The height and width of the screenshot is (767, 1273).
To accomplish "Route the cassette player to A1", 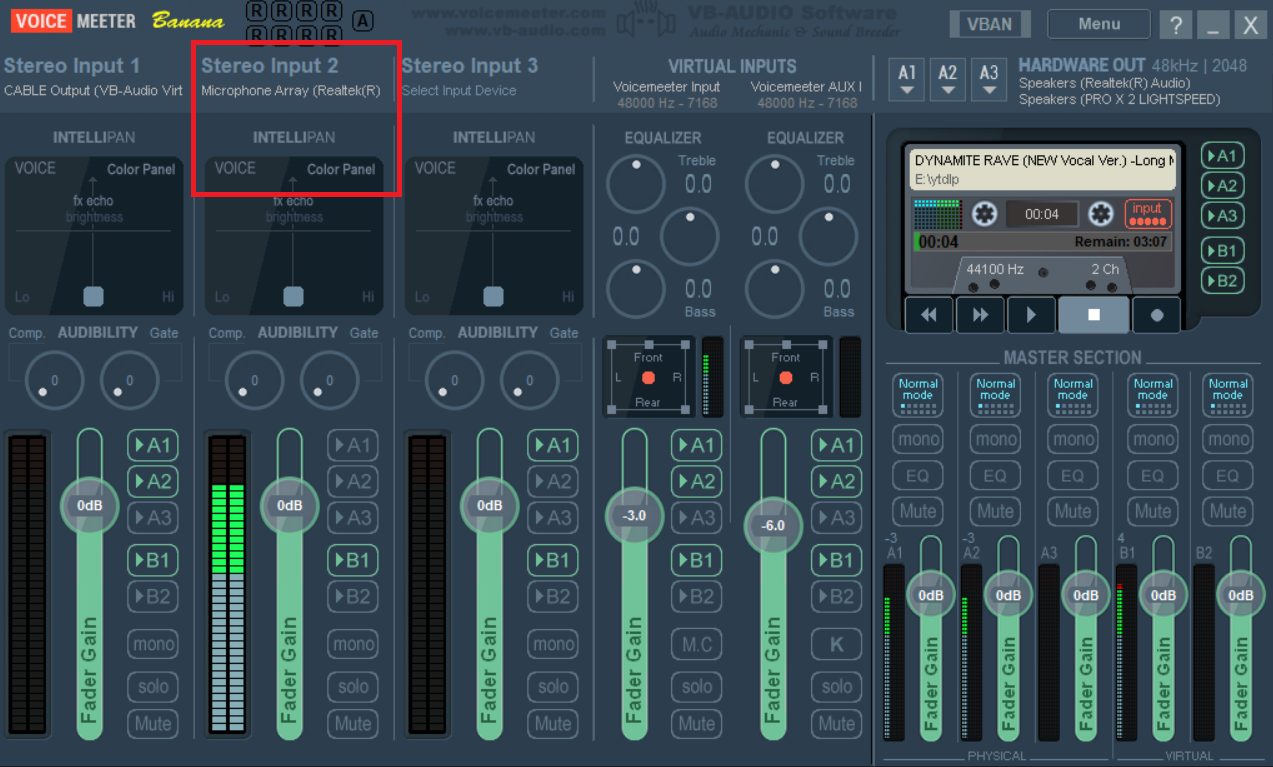I will [1221, 156].
